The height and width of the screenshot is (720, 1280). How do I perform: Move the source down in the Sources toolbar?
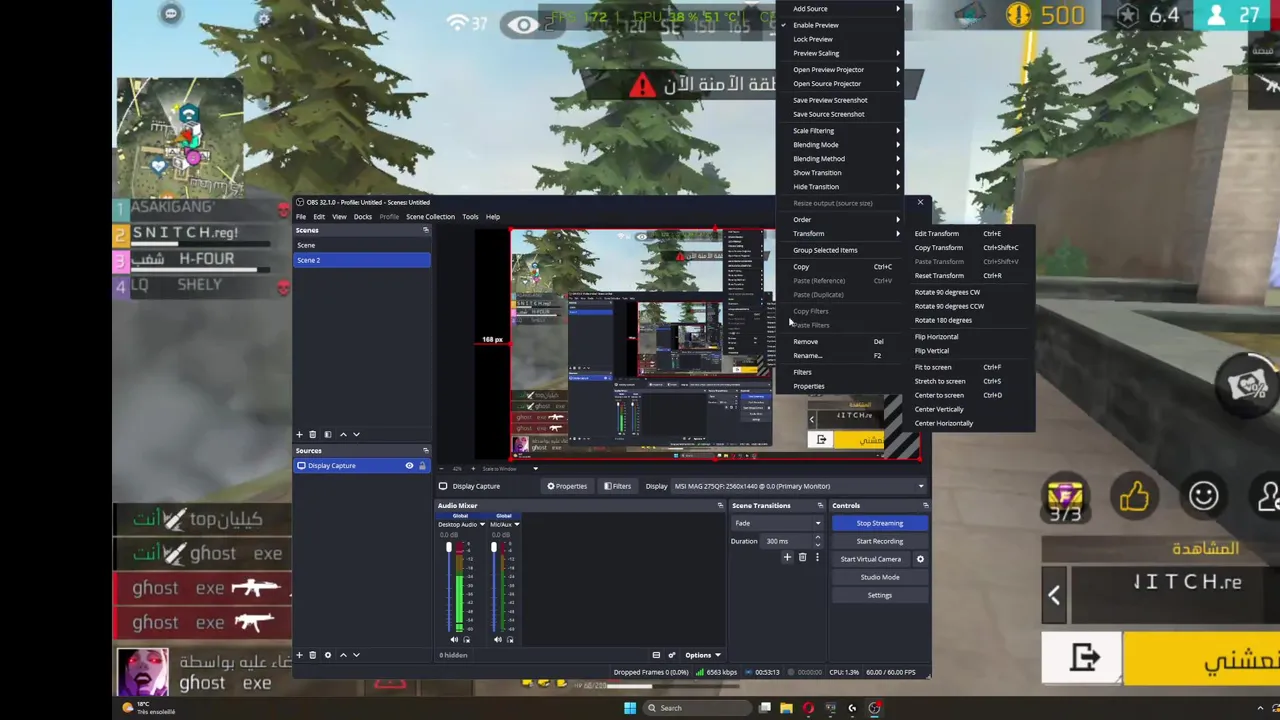[x=356, y=655]
